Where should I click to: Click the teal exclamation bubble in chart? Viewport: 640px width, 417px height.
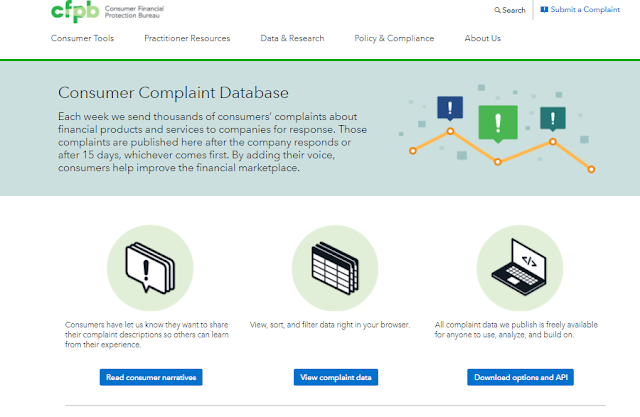553,119
